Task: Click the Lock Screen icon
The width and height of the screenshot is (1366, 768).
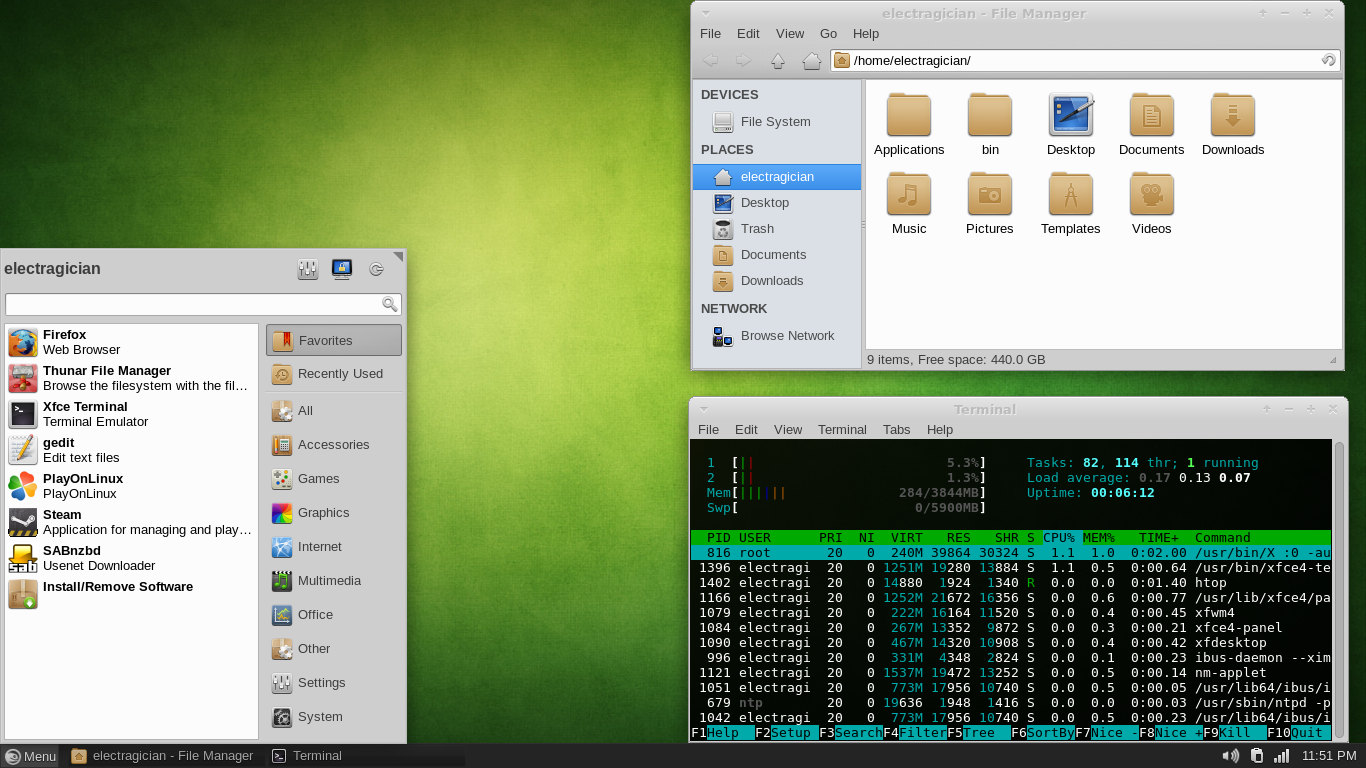Action: pos(342,268)
